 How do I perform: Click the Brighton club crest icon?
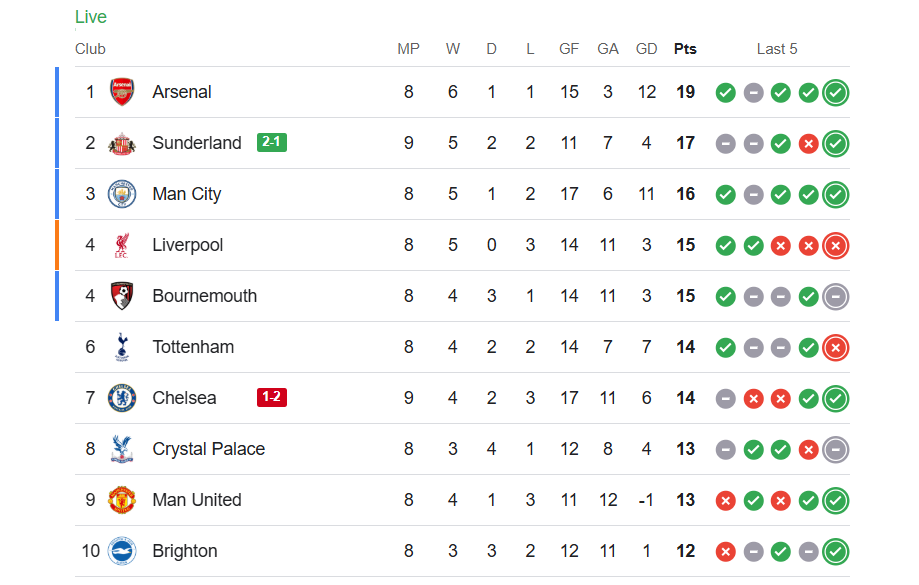(122, 551)
